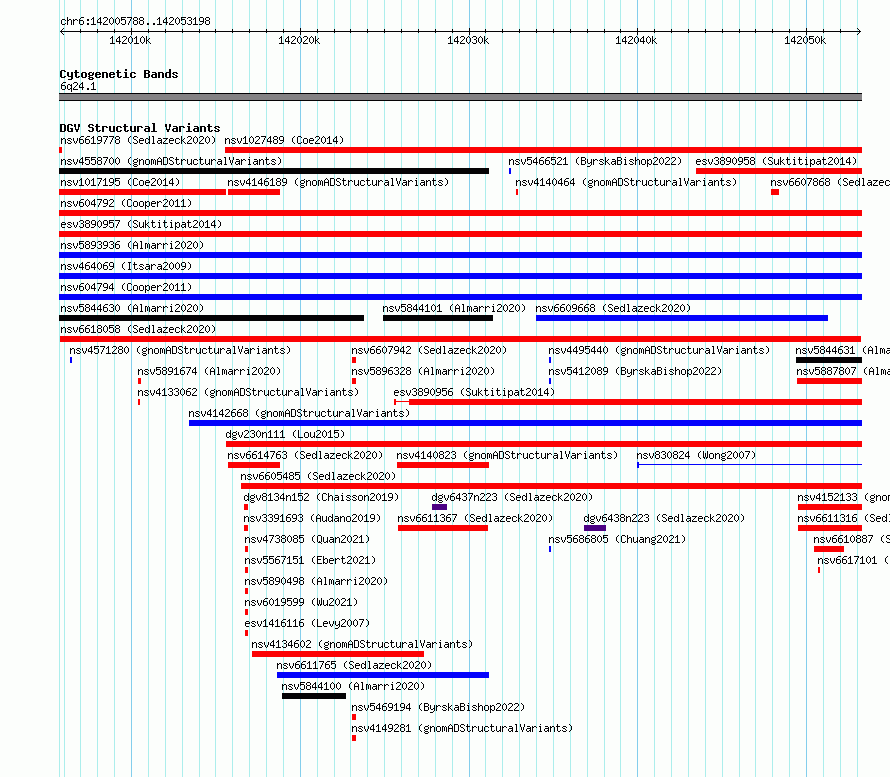890x777 pixels.
Task: Click the 142030k ruler position label
Action: 468,40
